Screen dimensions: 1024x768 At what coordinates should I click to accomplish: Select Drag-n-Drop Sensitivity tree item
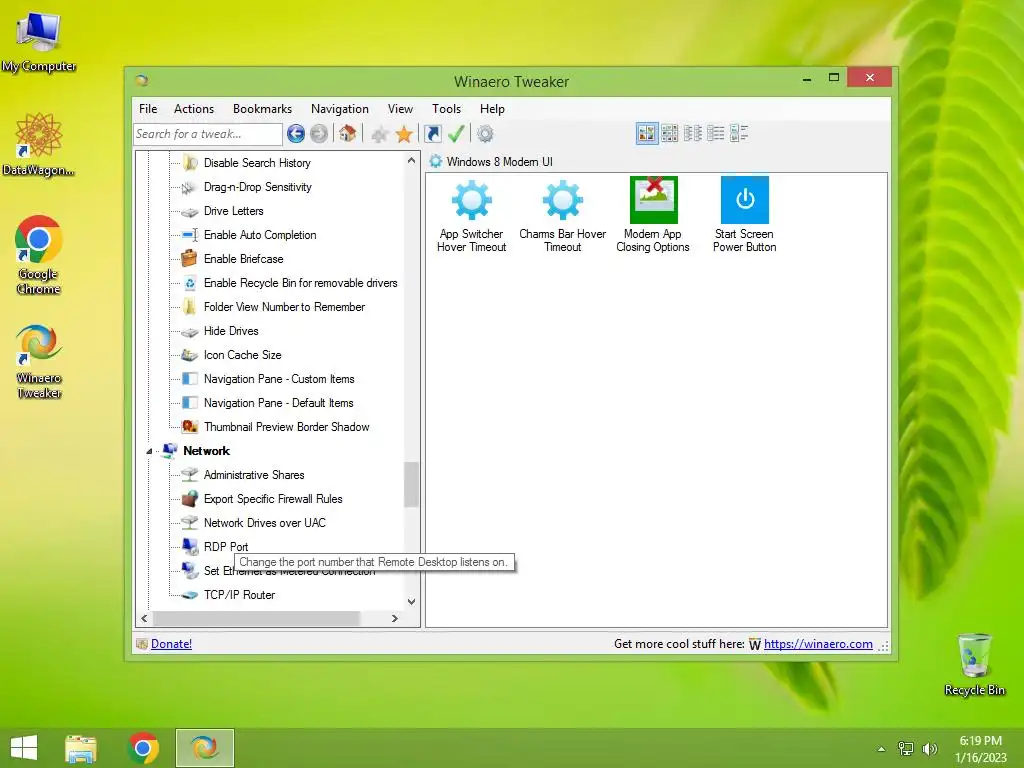(x=258, y=187)
